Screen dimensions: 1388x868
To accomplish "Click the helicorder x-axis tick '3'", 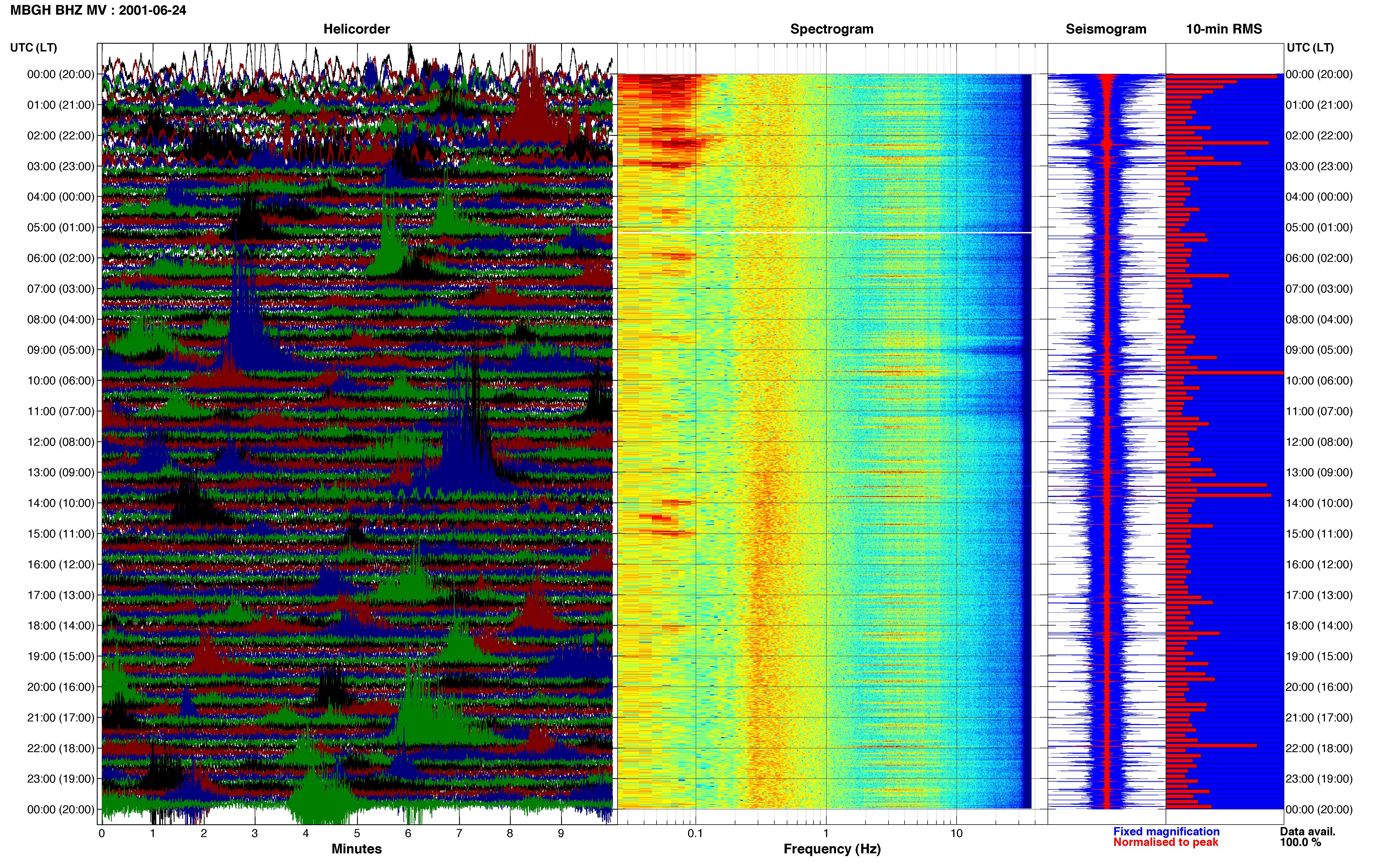I will pos(255,833).
